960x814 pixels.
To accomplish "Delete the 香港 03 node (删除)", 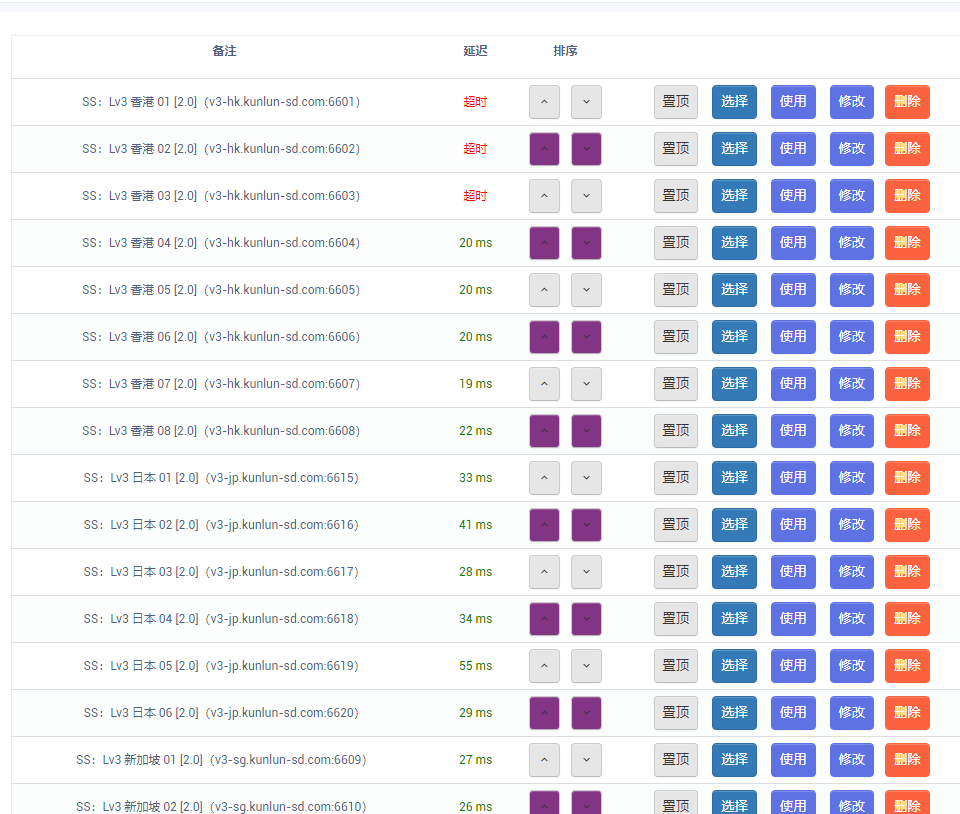I will [x=907, y=196].
